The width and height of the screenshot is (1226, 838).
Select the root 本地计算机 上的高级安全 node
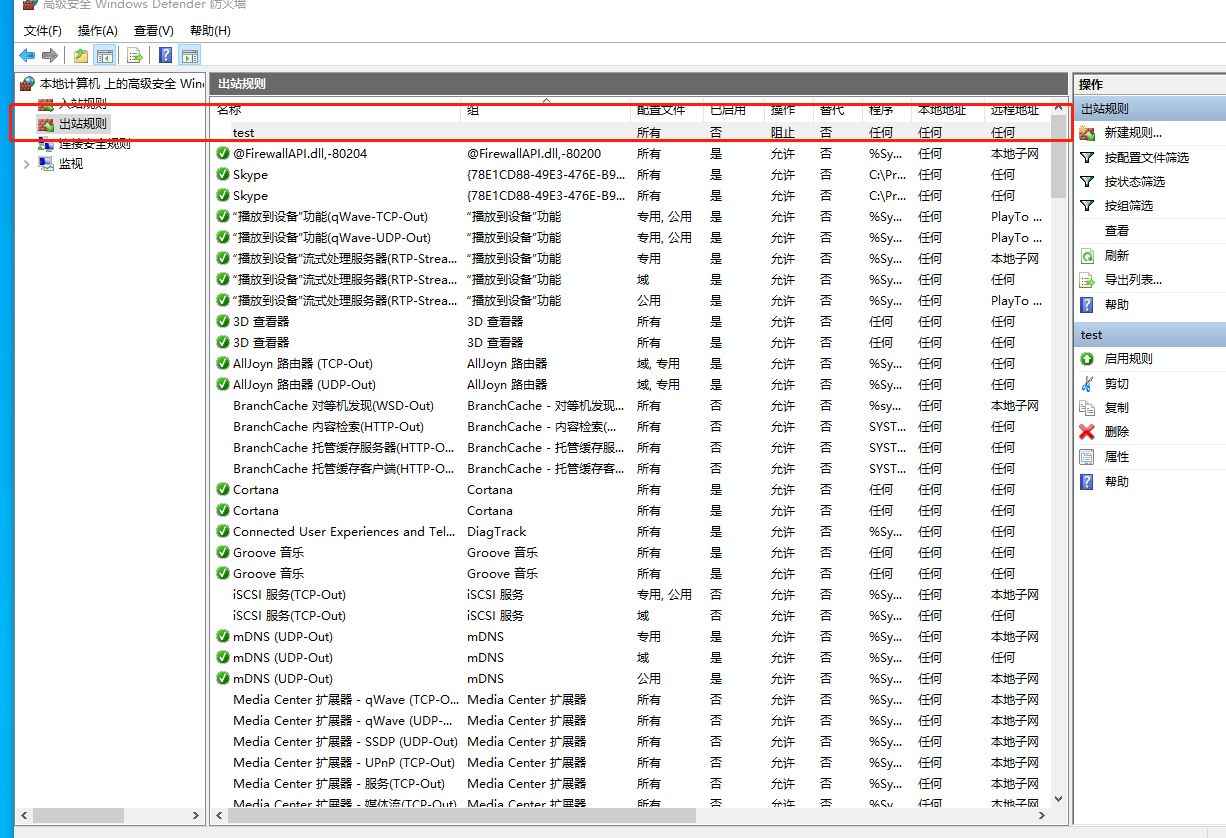[122, 84]
